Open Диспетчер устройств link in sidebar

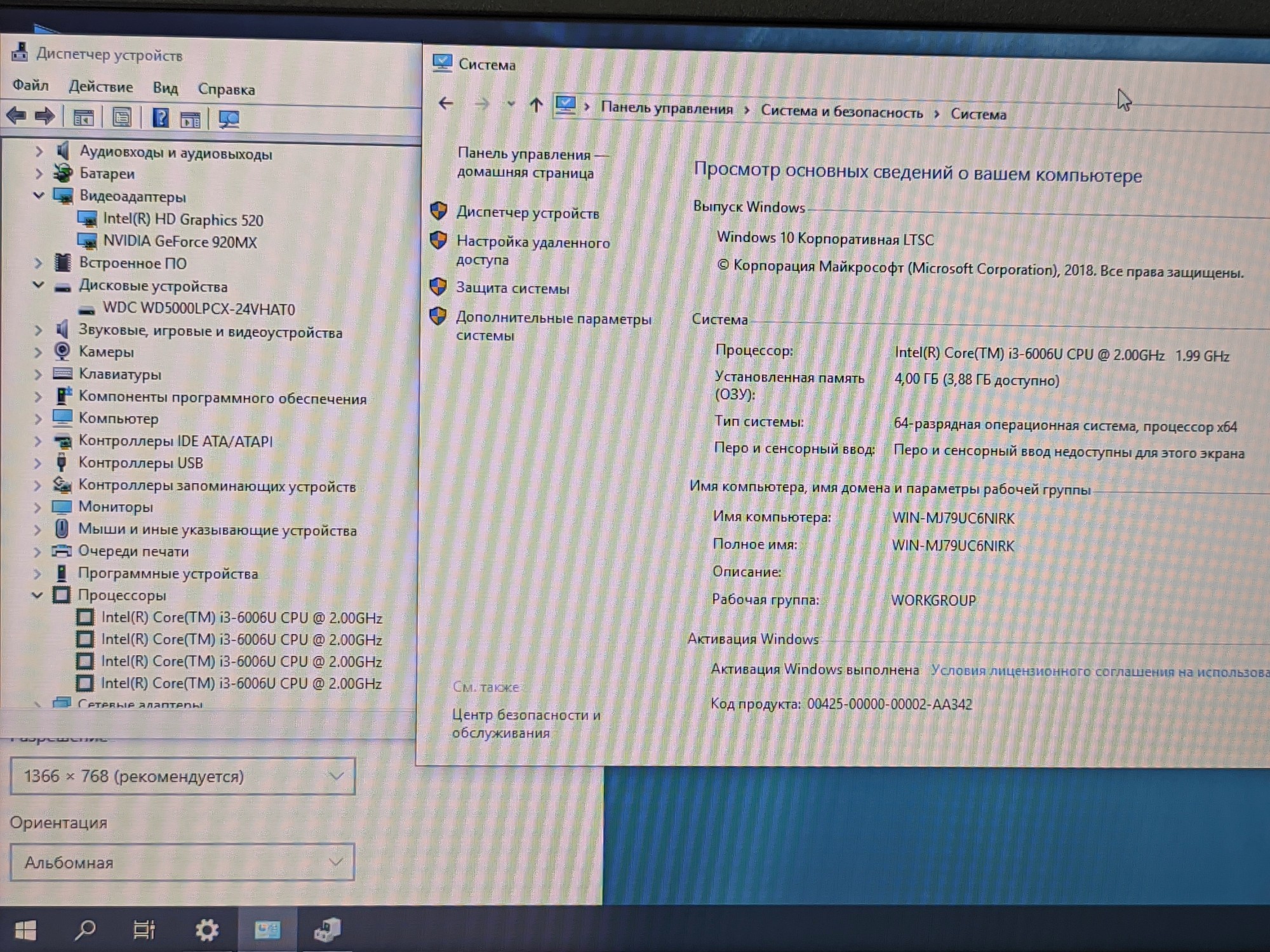click(x=528, y=213)
